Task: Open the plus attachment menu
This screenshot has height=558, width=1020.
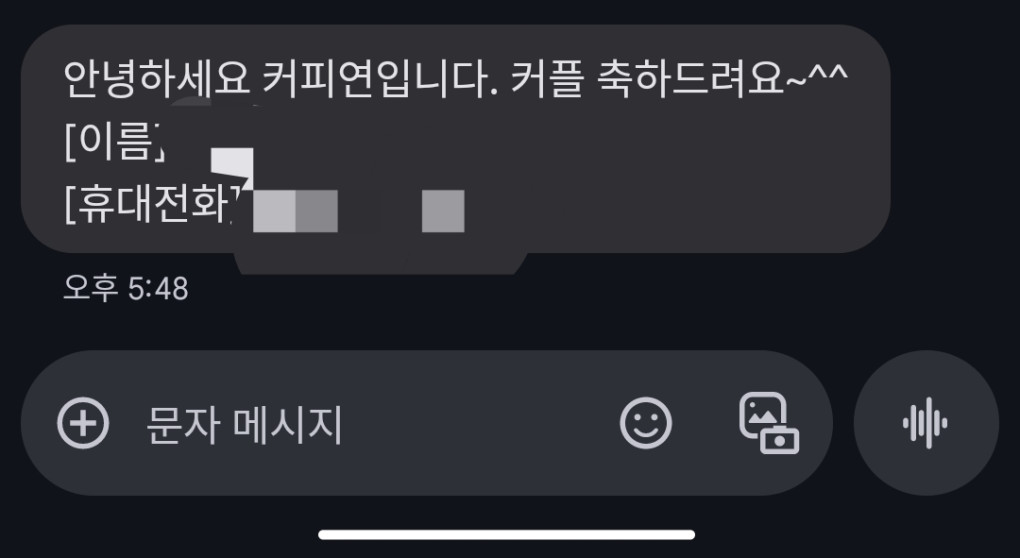Action: coord(83,423)
